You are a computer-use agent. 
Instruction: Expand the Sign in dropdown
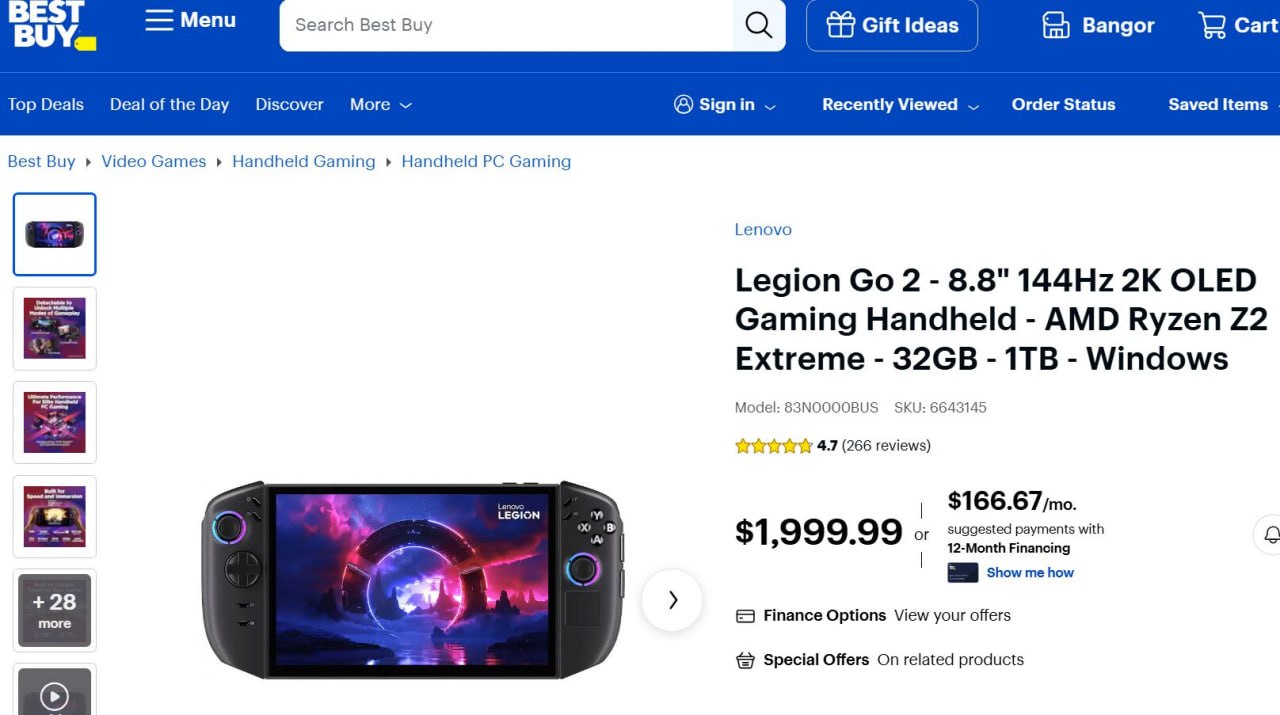[x=725, y=104]
